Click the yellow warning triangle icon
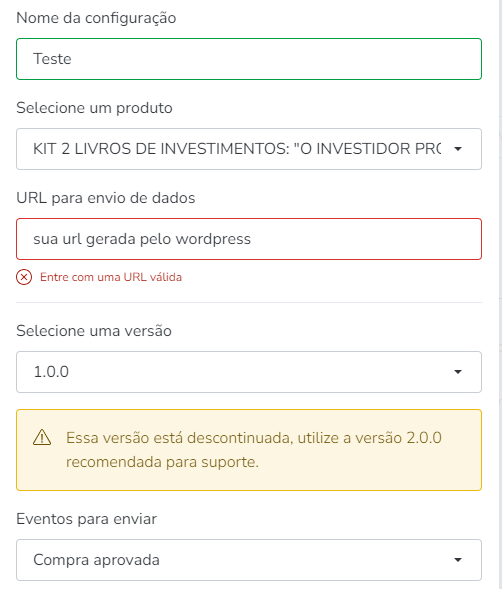Image resolution: width=502 pixels, height=589 pixels. 42,438
